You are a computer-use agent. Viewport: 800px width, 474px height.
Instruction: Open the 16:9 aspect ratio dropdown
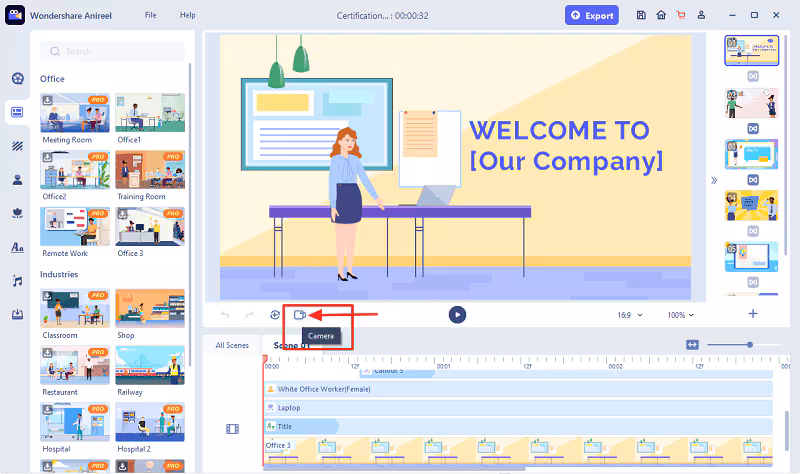pos(630,315)
